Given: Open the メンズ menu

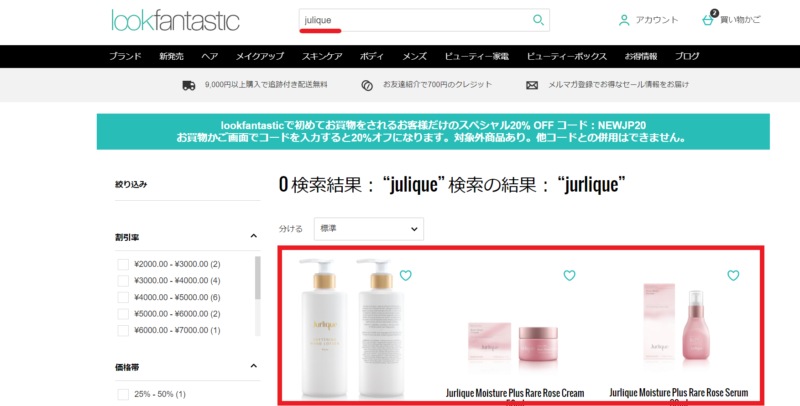Looking at the screenshot, I should click(x=414, y=56).
